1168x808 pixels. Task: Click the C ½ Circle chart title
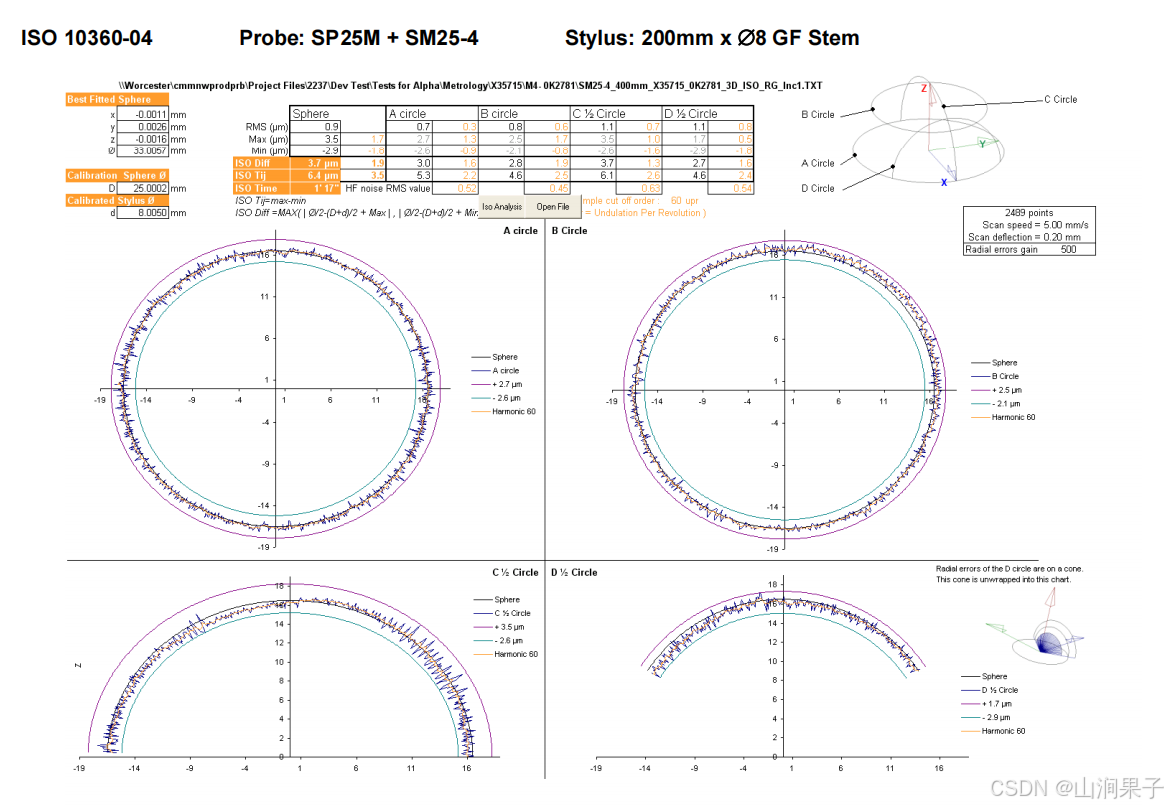(x=515, y=573)
